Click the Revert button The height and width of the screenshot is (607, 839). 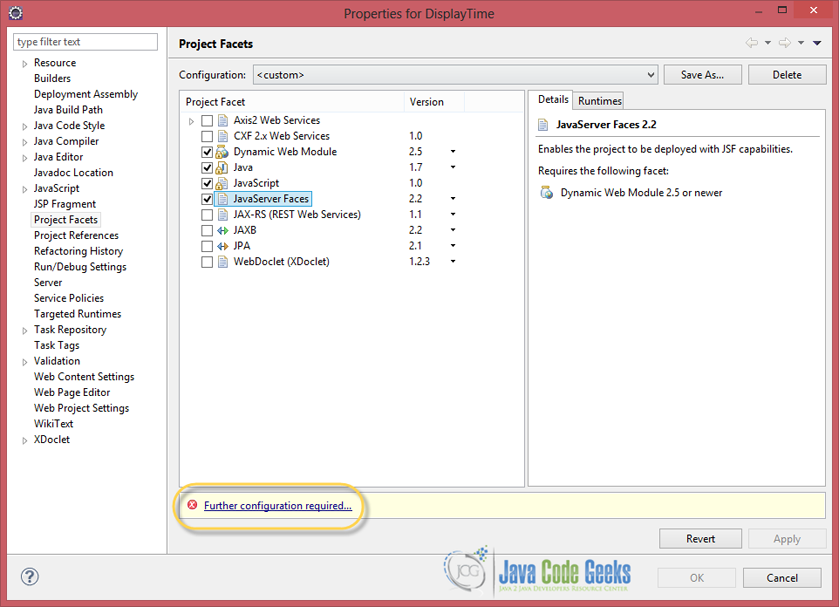700,538
